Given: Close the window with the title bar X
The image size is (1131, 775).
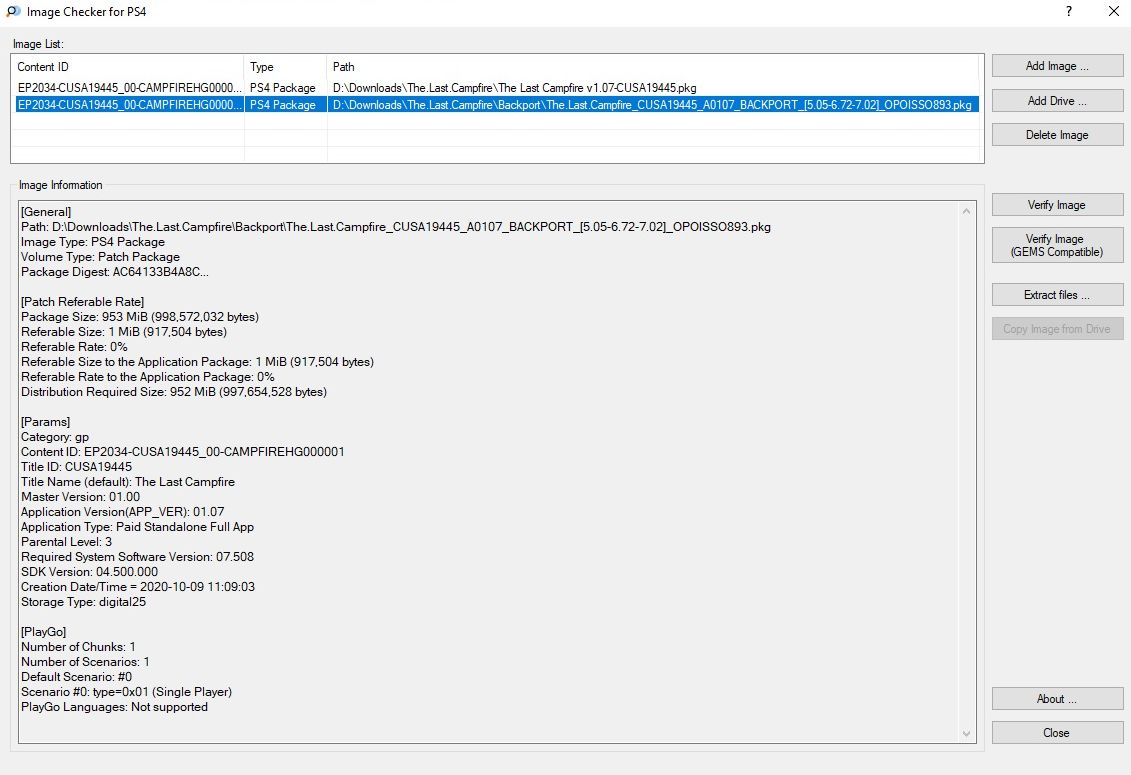Looking at the screenshot, I should tap(1114, 12).
